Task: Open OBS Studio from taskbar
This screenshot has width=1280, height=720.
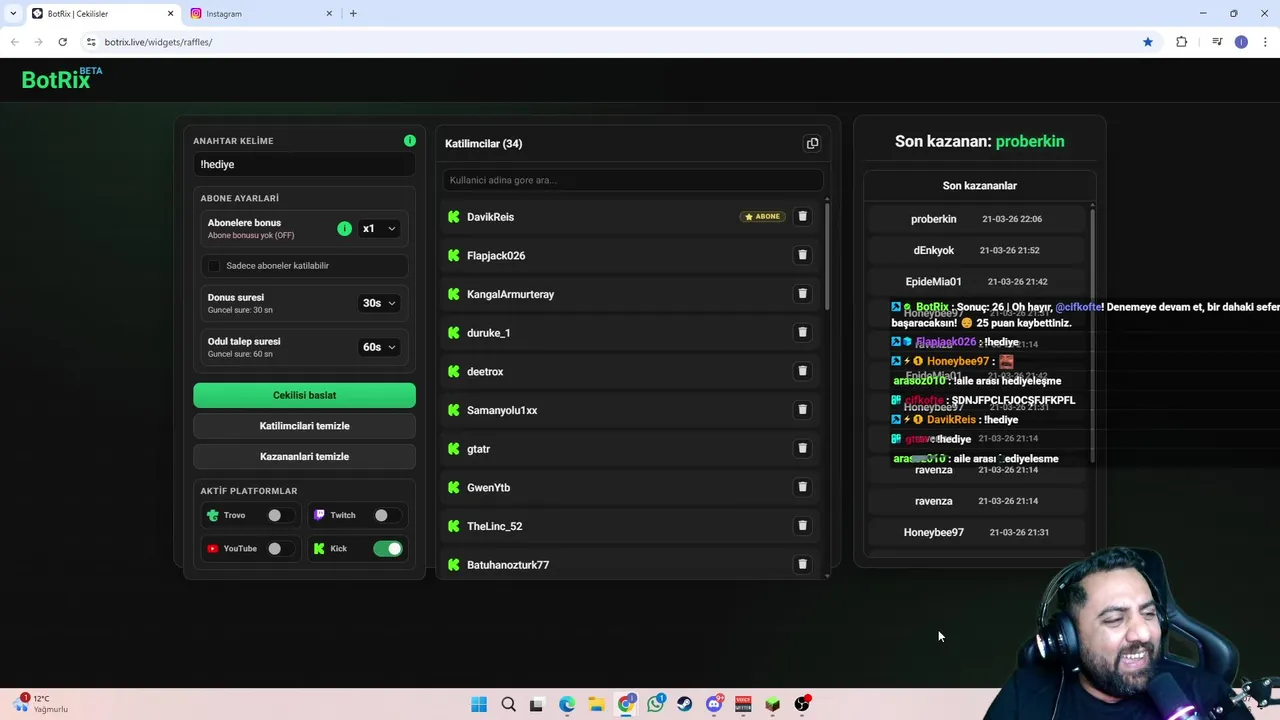Action: tap(802, 704)
